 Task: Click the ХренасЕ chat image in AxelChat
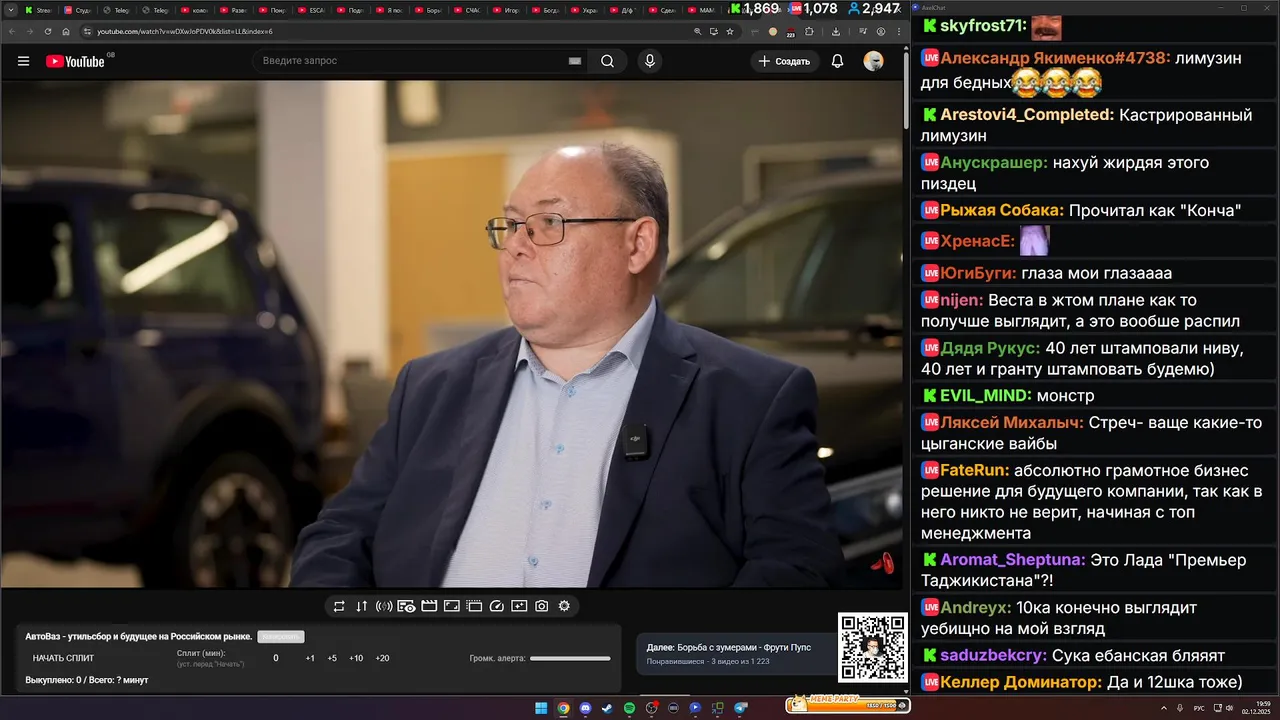(x=1034, y=240)
